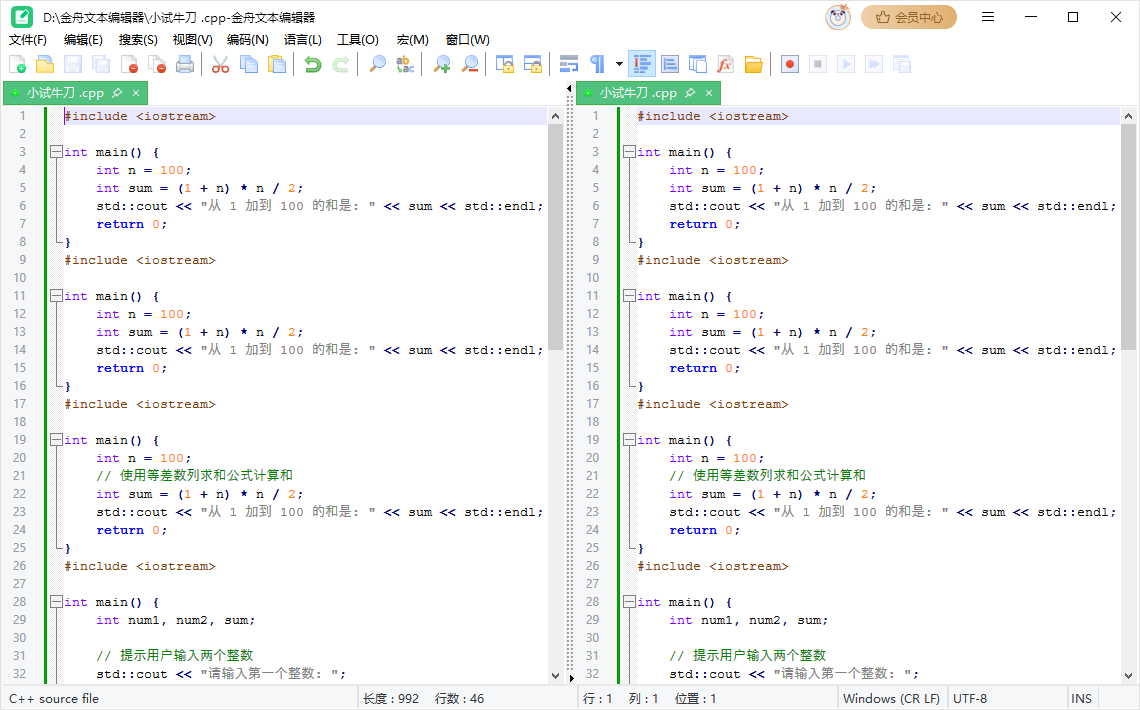The image size is (1140, 710).
Task: Open folder as workspace toolbar icon
Action: [754, 65]
